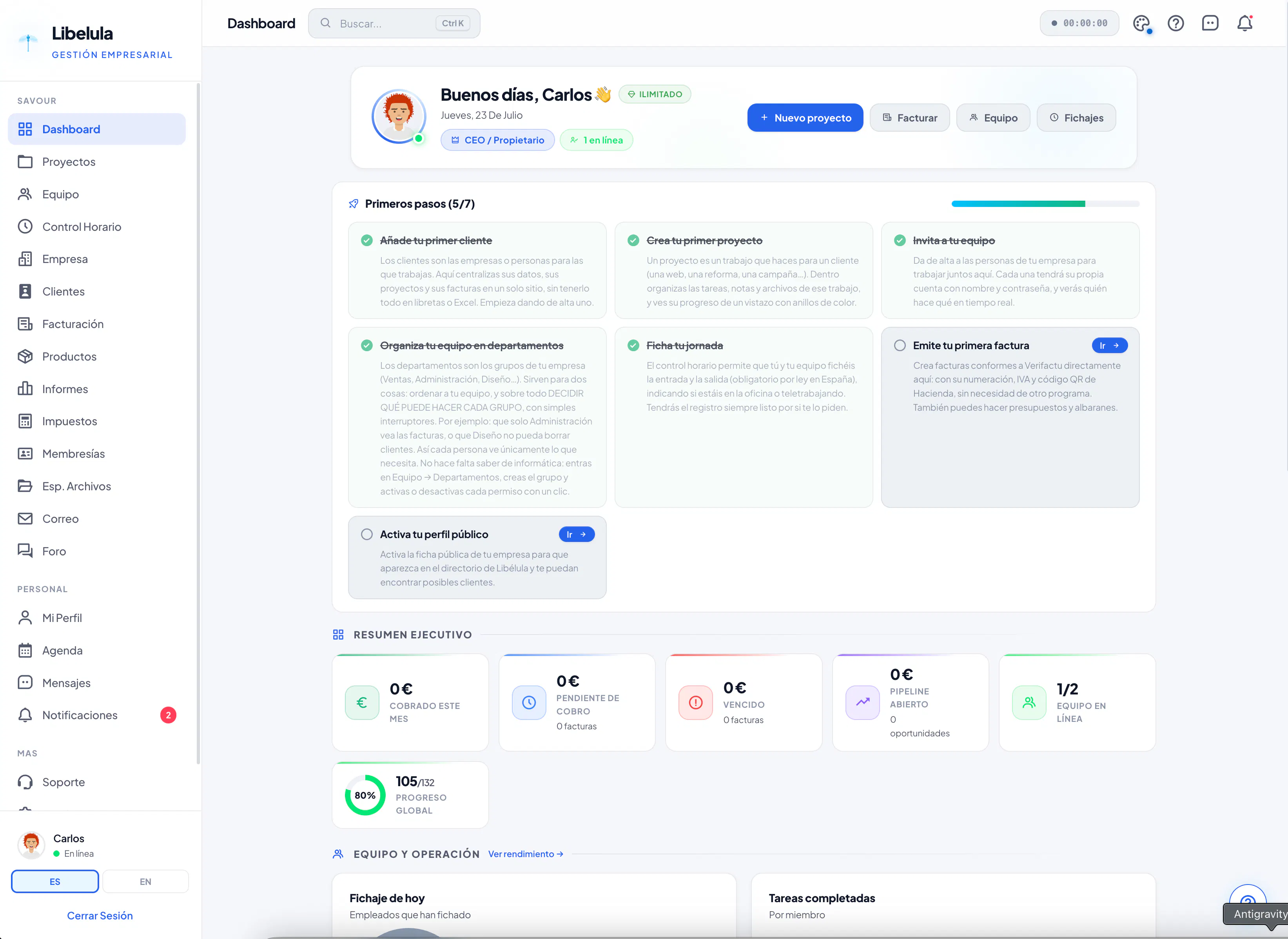Click the Control Horario clock icon
The image size is (1288, 939).
point(25,226)
